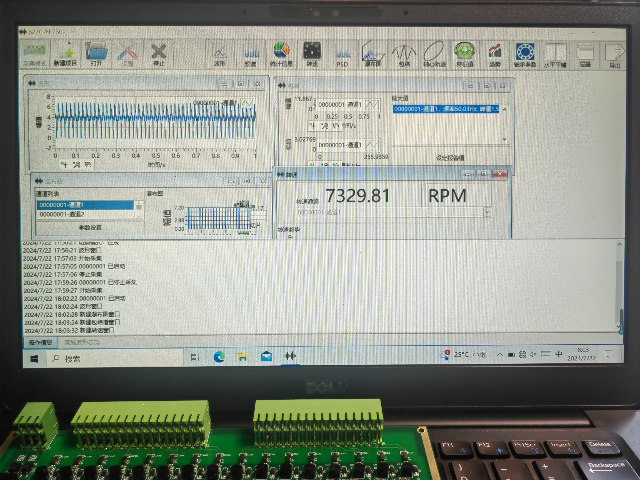Click up arrow of the log scrollbar
640x480 pixels.
620,244
